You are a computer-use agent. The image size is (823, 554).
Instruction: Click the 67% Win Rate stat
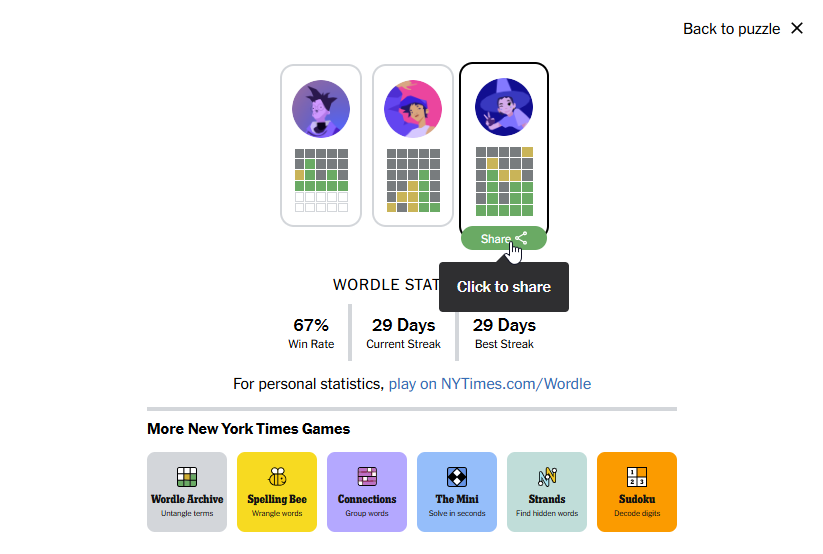point(311,333)
